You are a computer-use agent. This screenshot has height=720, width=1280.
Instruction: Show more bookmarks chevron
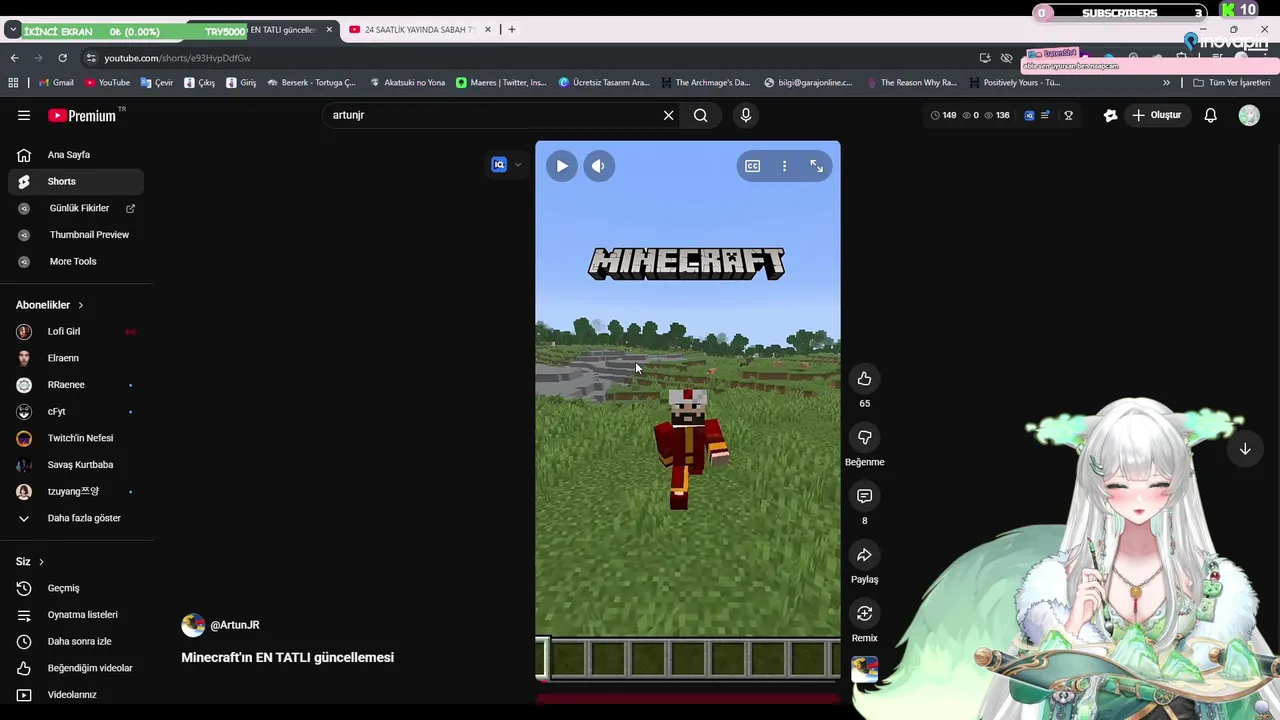(x=1166, y=83)
